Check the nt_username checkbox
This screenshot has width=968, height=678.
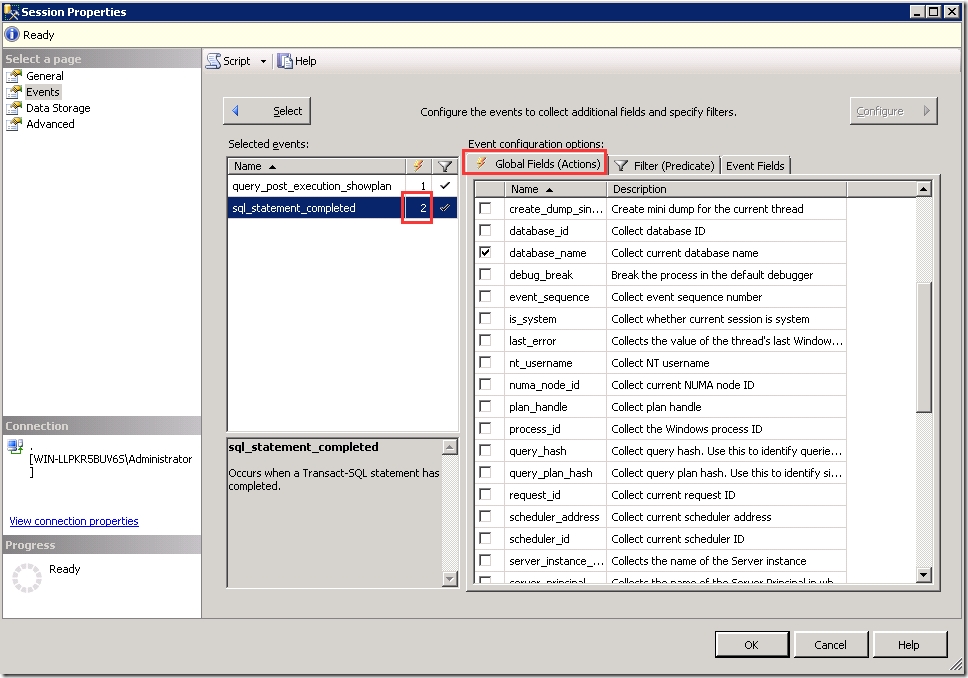tap(485, 362)
